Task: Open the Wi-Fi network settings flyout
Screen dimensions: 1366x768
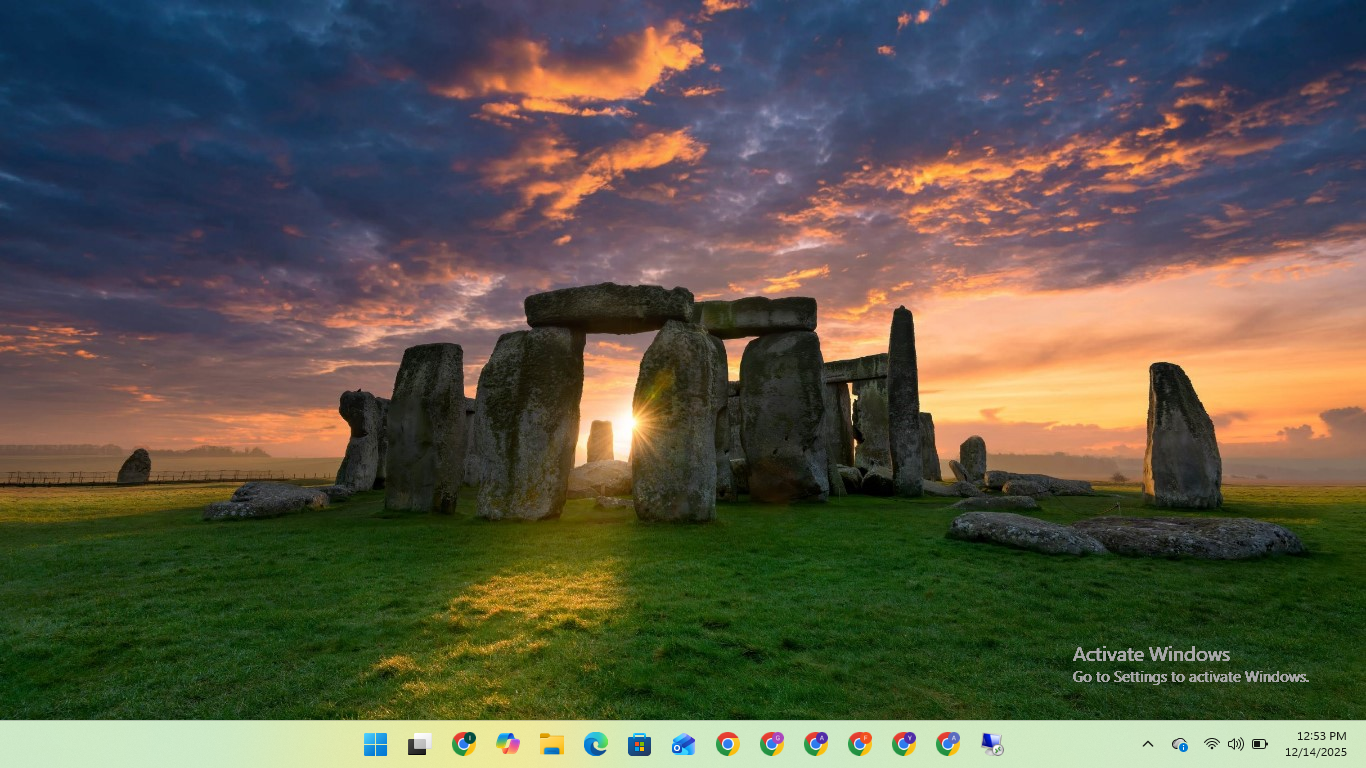Action: (1211, 744)
